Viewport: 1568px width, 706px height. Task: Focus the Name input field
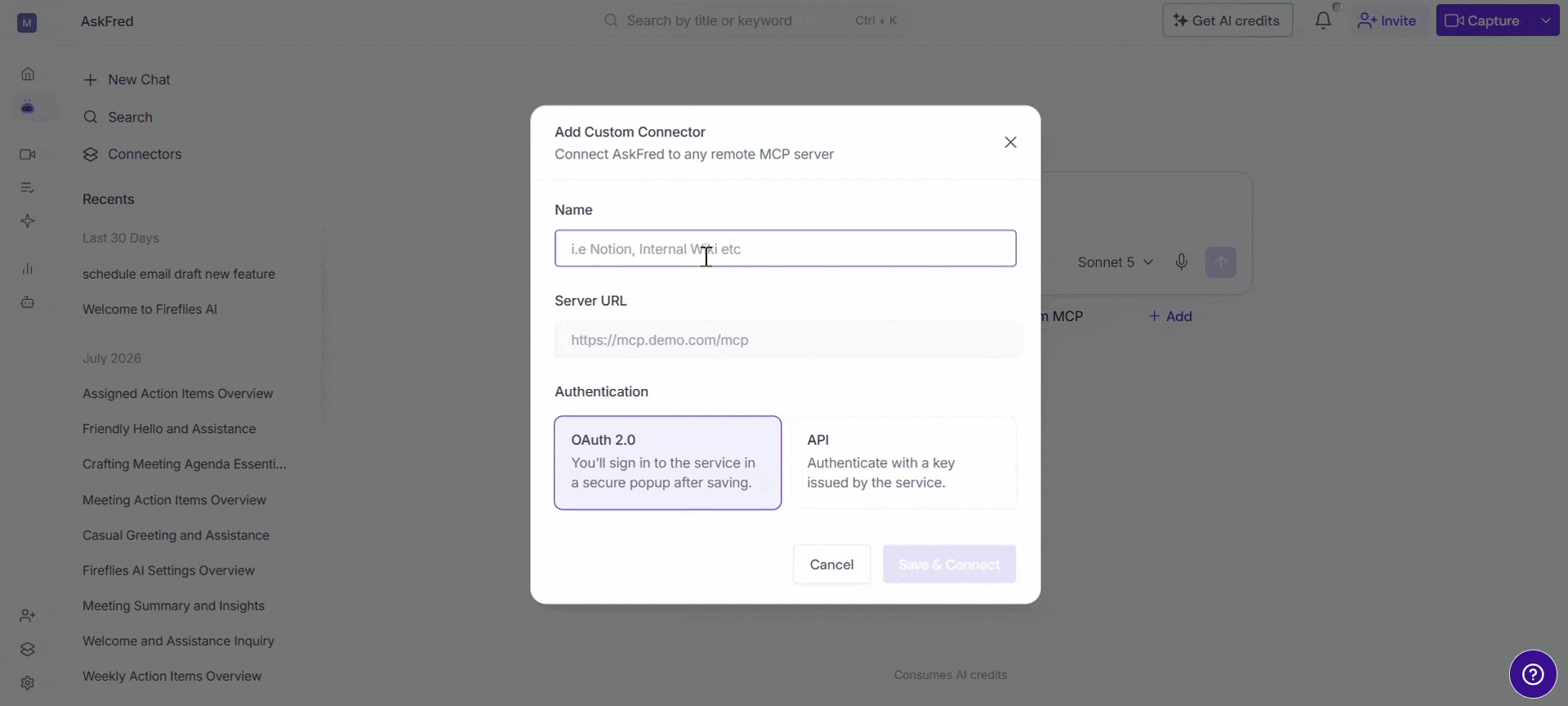(786, 248)
